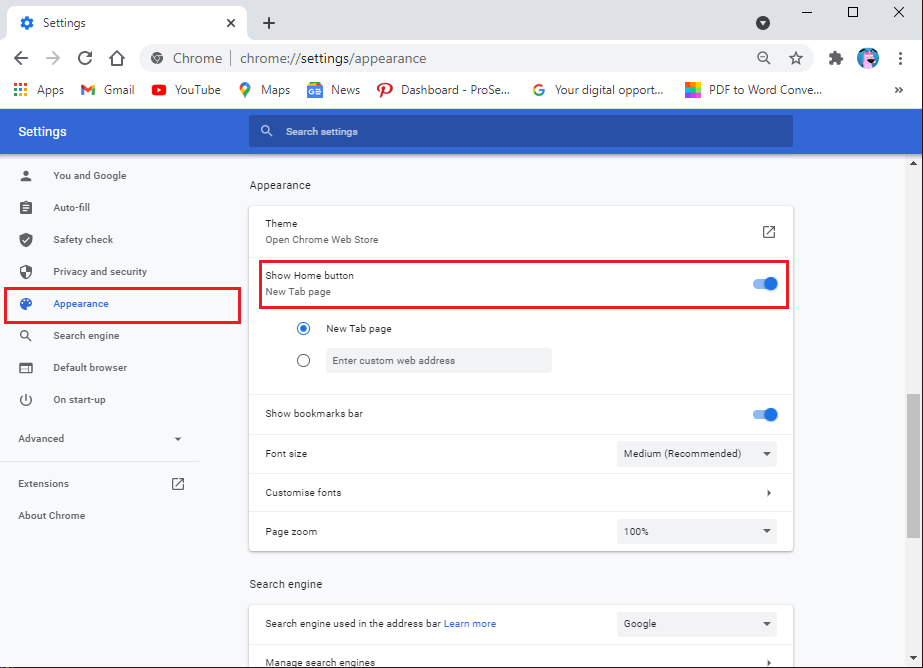Toggle the Show Home button switch

765,284
